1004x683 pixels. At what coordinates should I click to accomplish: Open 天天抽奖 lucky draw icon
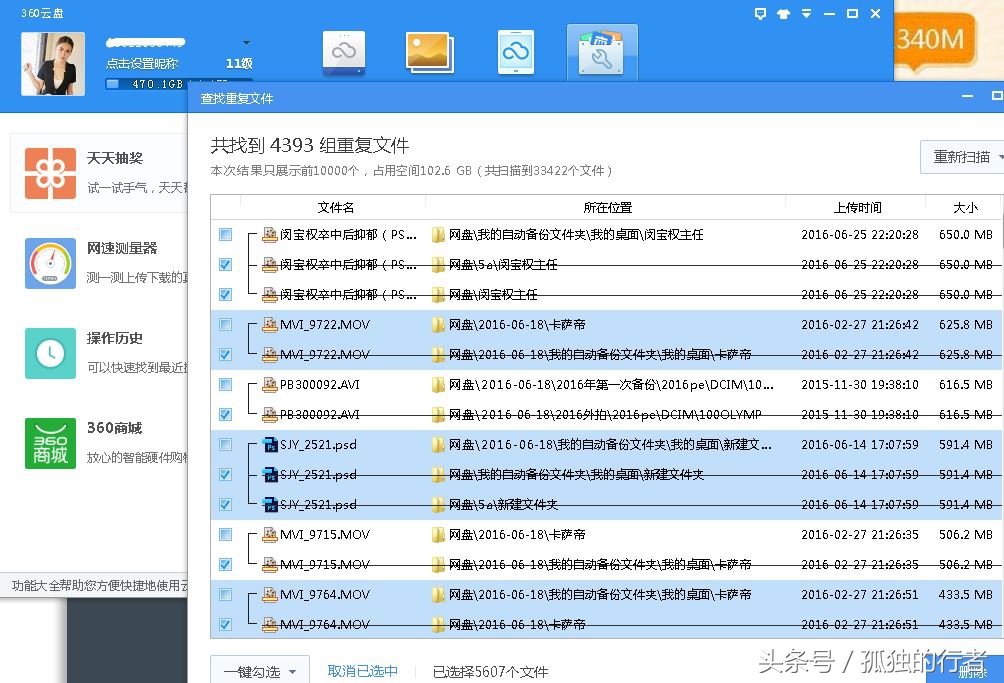(x=50, y=172)
